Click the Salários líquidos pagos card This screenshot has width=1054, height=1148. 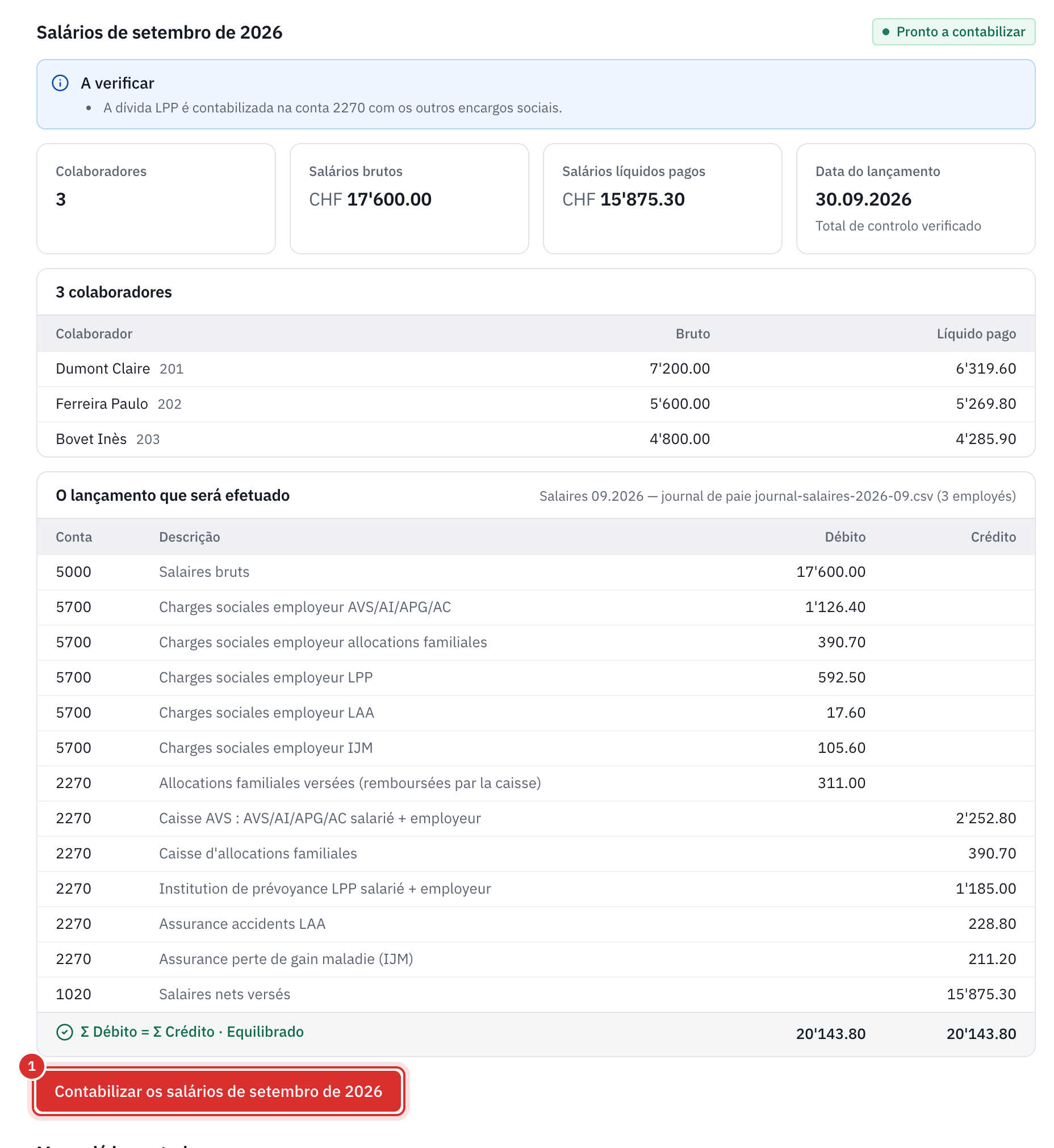pos(662,199)
